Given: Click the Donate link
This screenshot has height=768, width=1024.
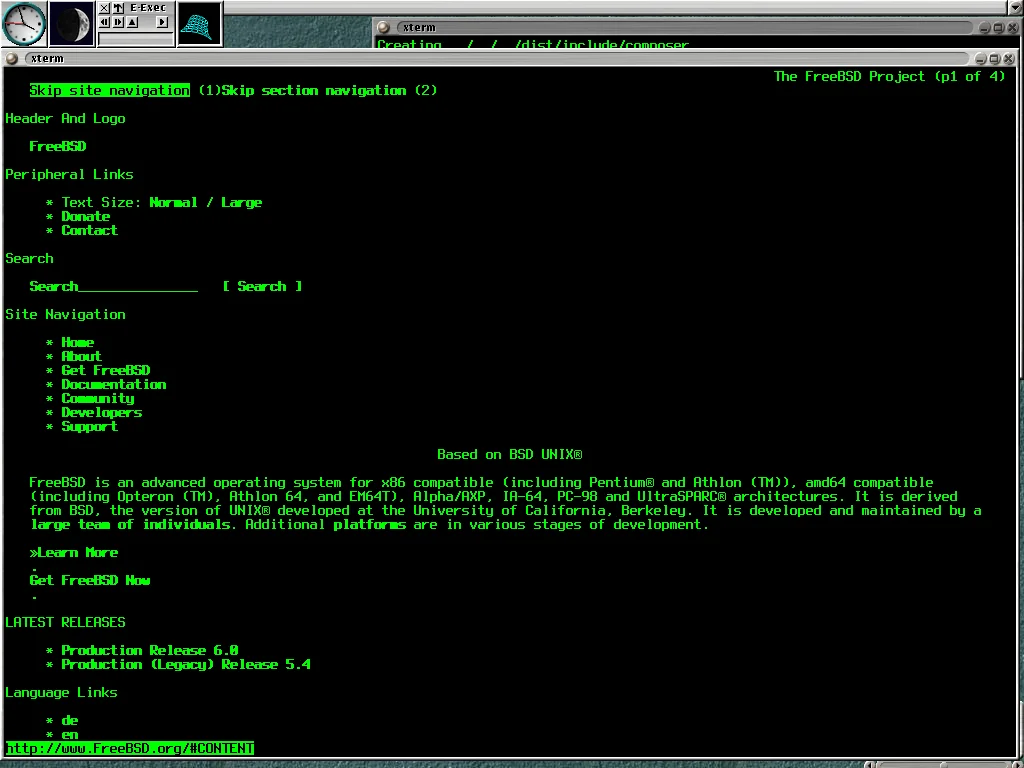Looking at the screenshot, I should coord(85,217).
